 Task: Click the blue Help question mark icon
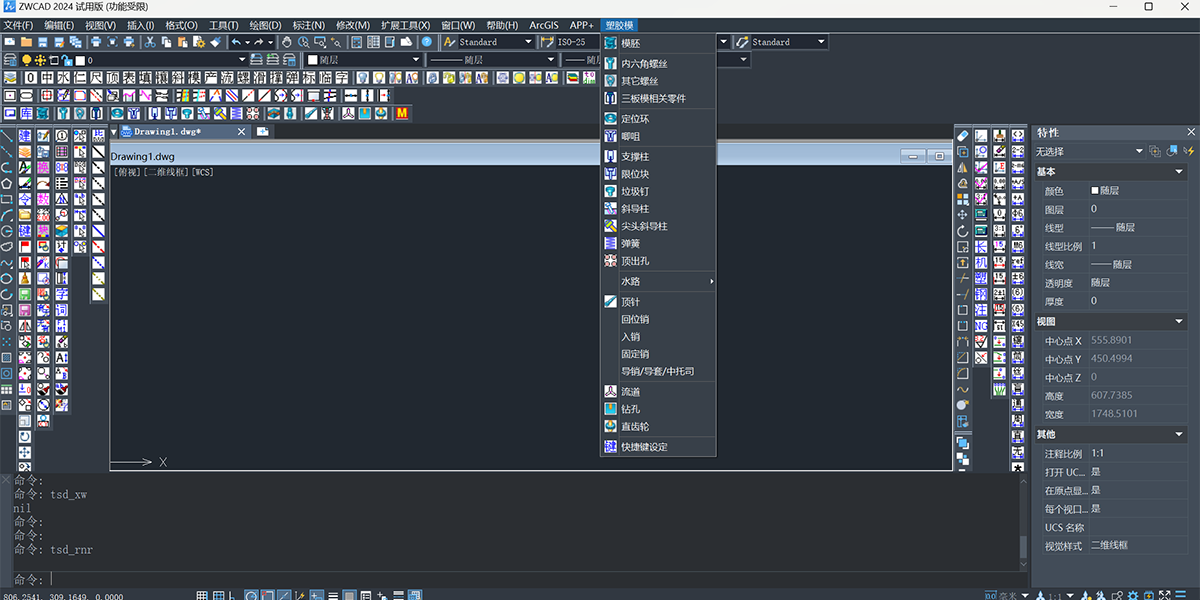[427, 42]
